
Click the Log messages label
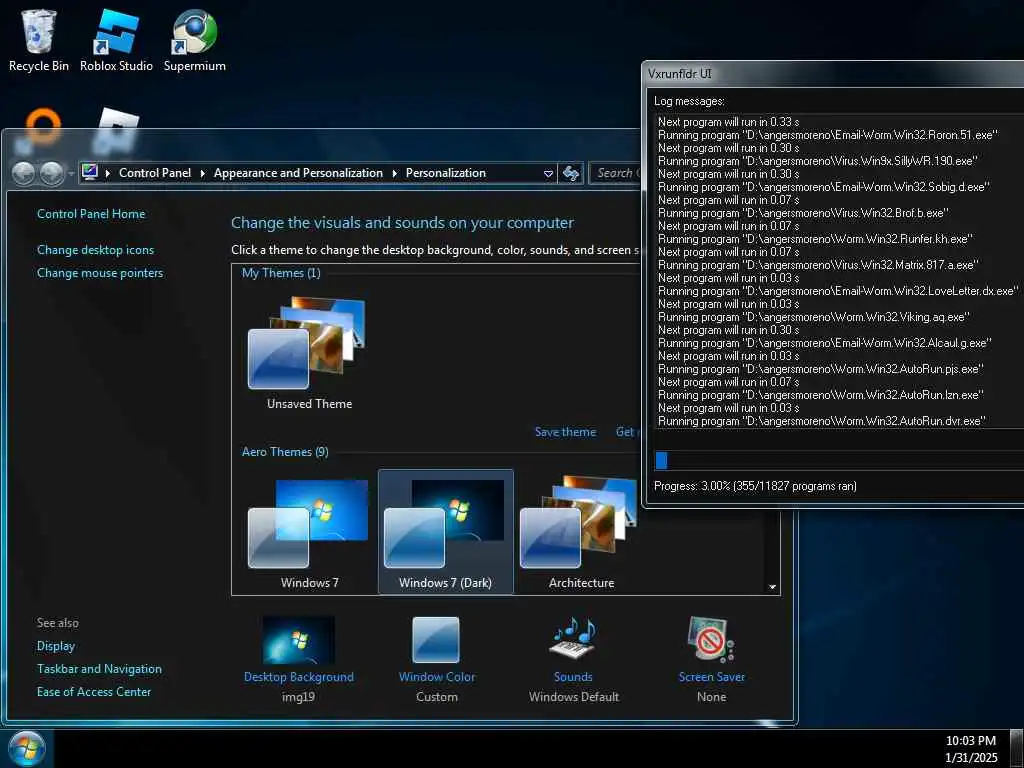tap(689, 101)
